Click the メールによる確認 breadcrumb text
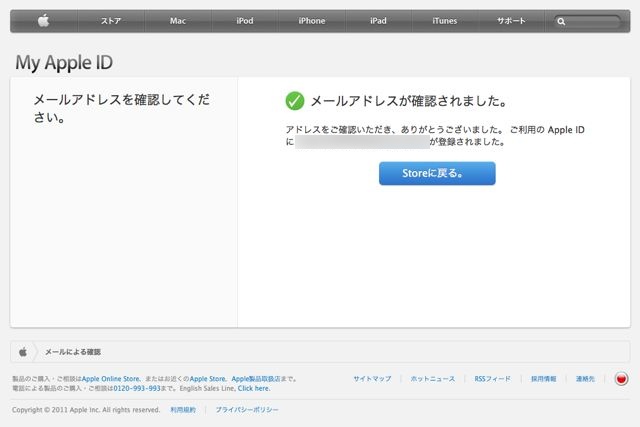Viewport: 640px width, 427px height. click(x=73, y=352)
